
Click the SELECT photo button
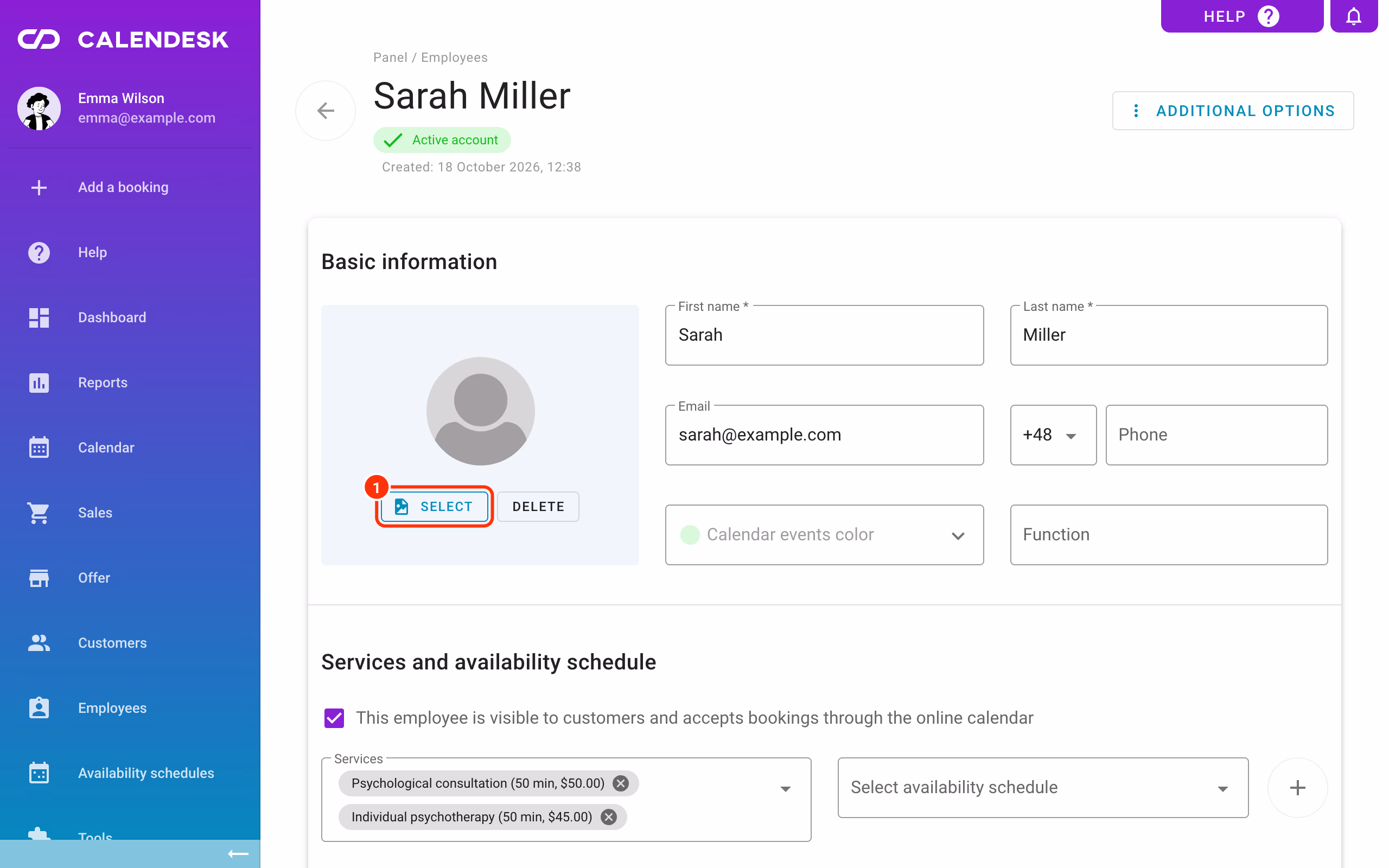click(x=435, y=506)
